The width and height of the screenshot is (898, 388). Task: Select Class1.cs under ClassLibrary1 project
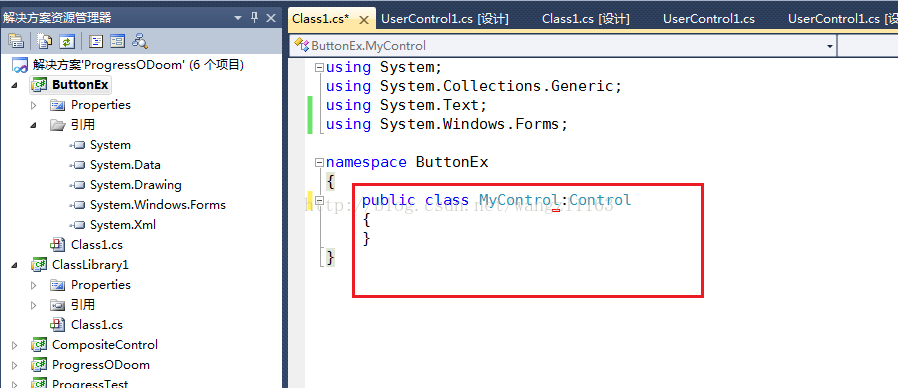97,325
